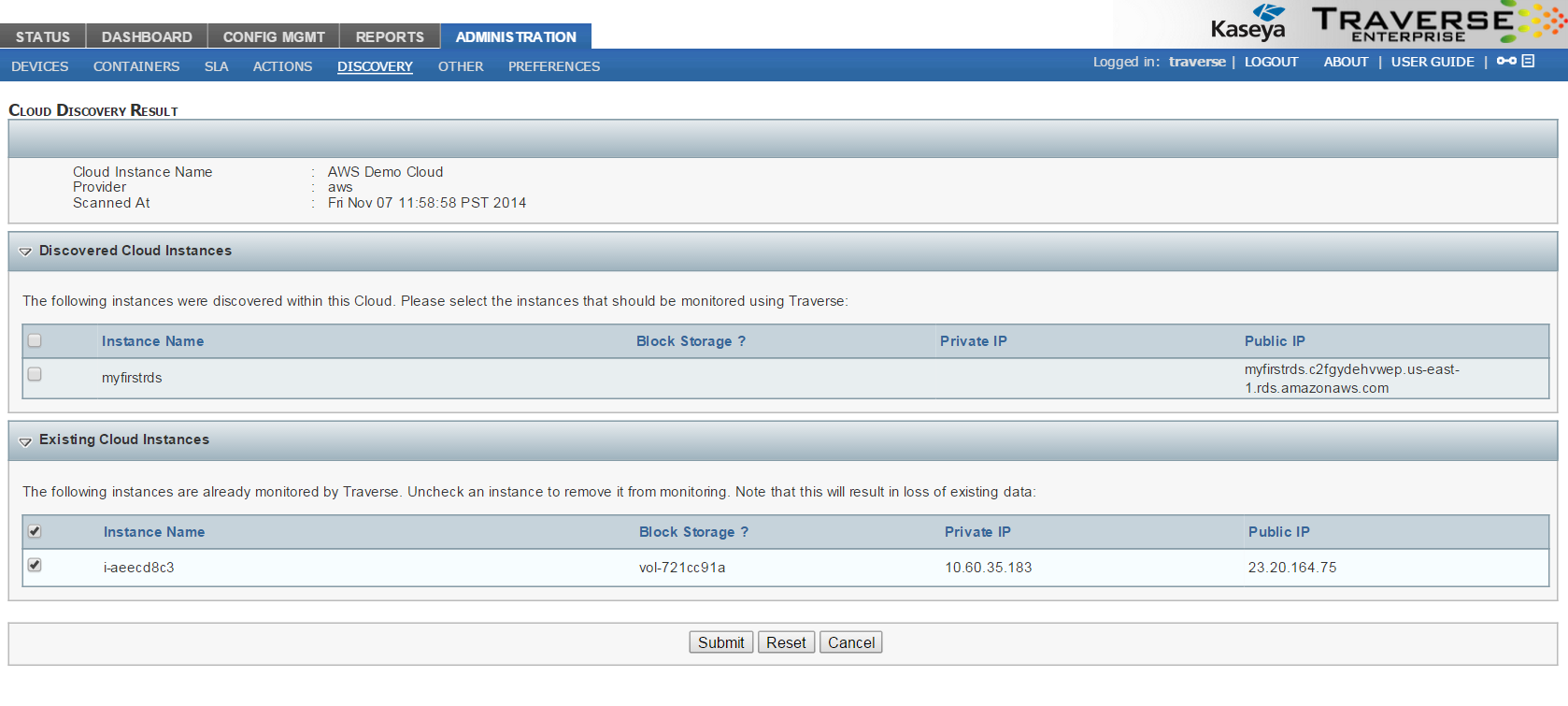Uncheck the i-aeecd8c3 instance checkbox
The image size is (1568, 706).
35,566
